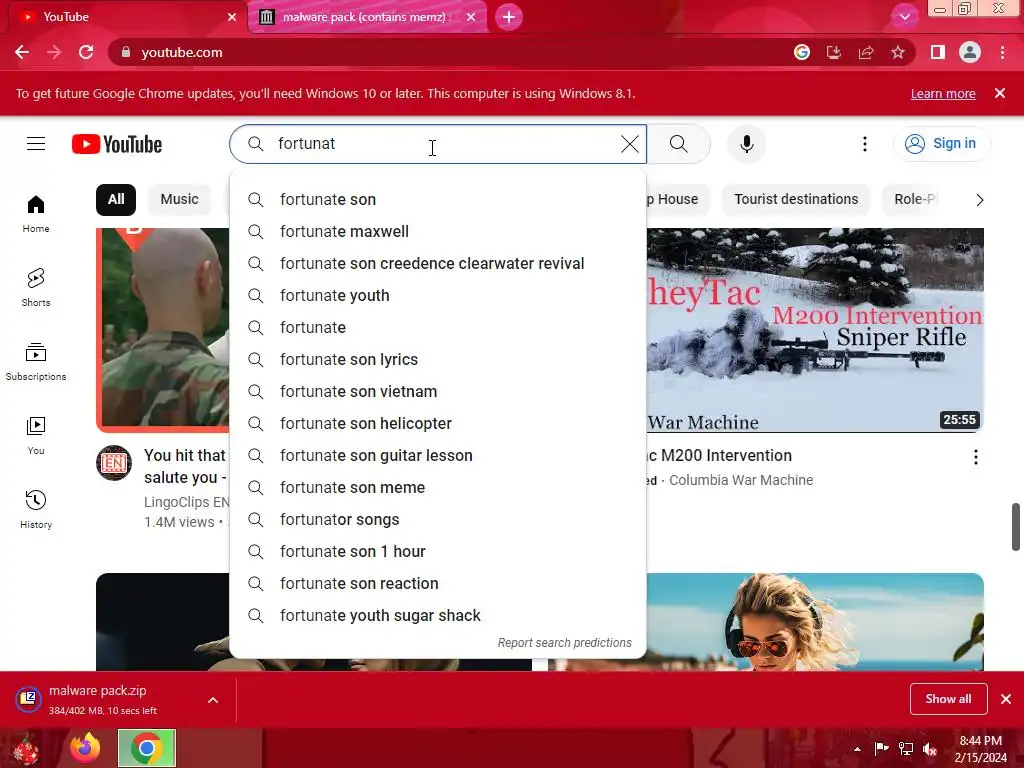
Task: Choose suggestion 'fortunate son'
Action: 438,199
